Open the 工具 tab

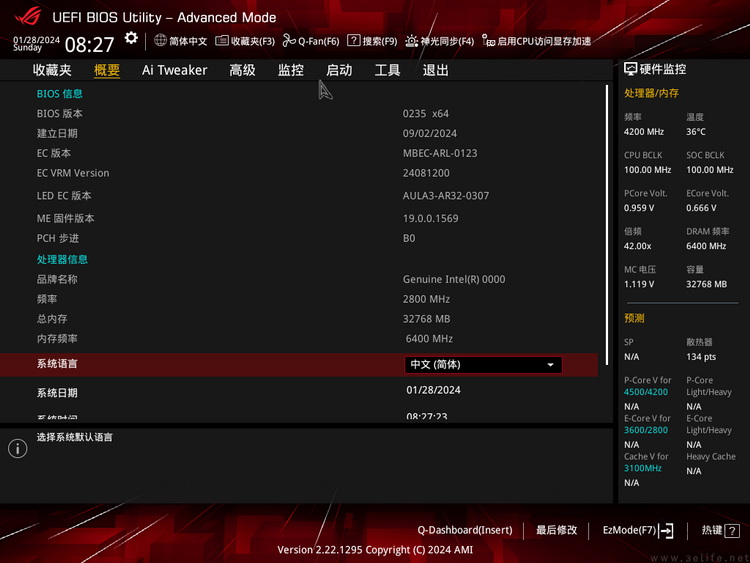click(387, 70)
